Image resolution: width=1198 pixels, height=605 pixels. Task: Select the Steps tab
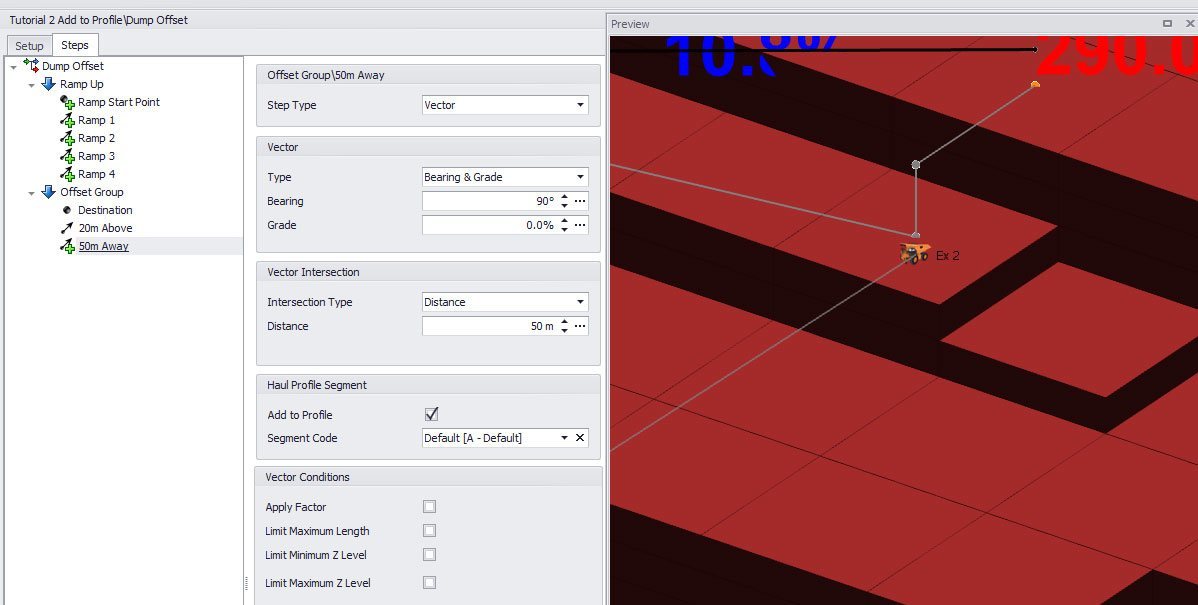(x=75, y=45)
